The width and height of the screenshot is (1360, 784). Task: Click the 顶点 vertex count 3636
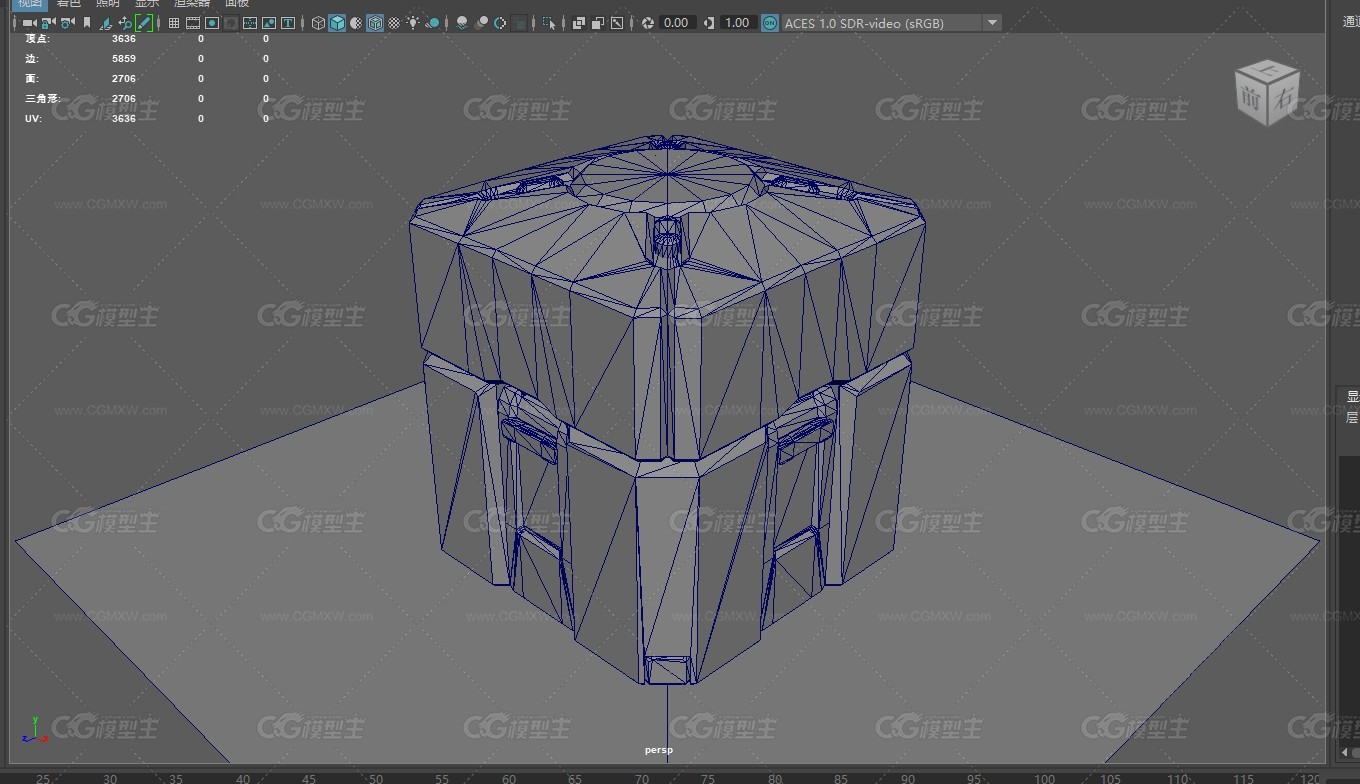tap(124, 38)
